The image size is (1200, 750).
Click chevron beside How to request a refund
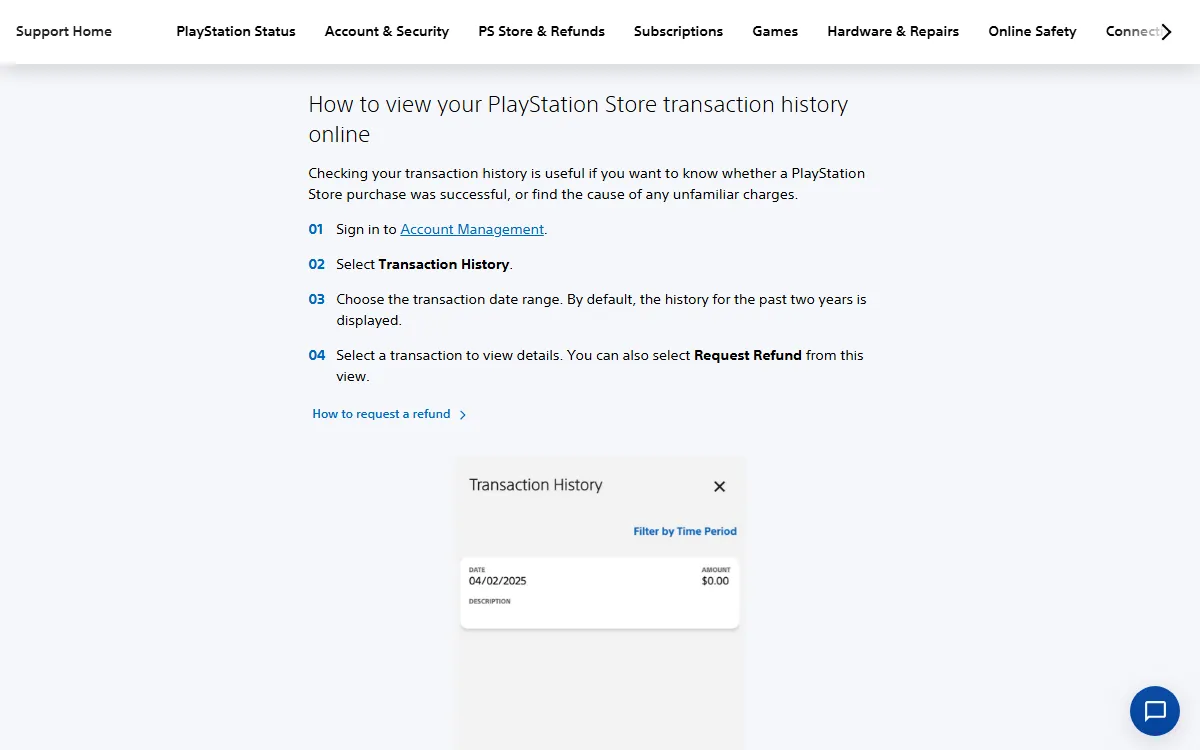coord(462,414)
